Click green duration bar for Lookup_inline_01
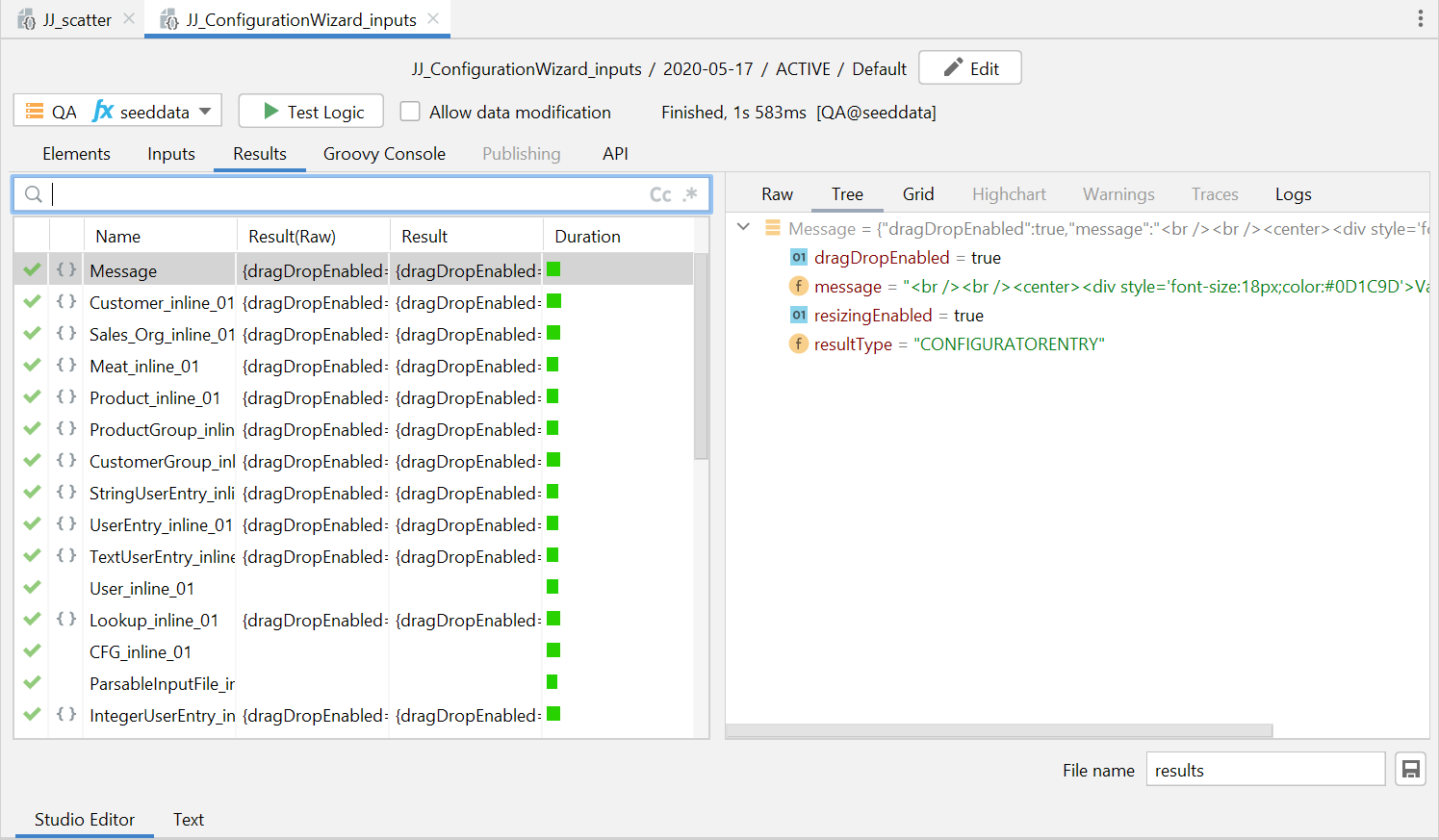This screenshot has width=1439, height=840. 553,620
